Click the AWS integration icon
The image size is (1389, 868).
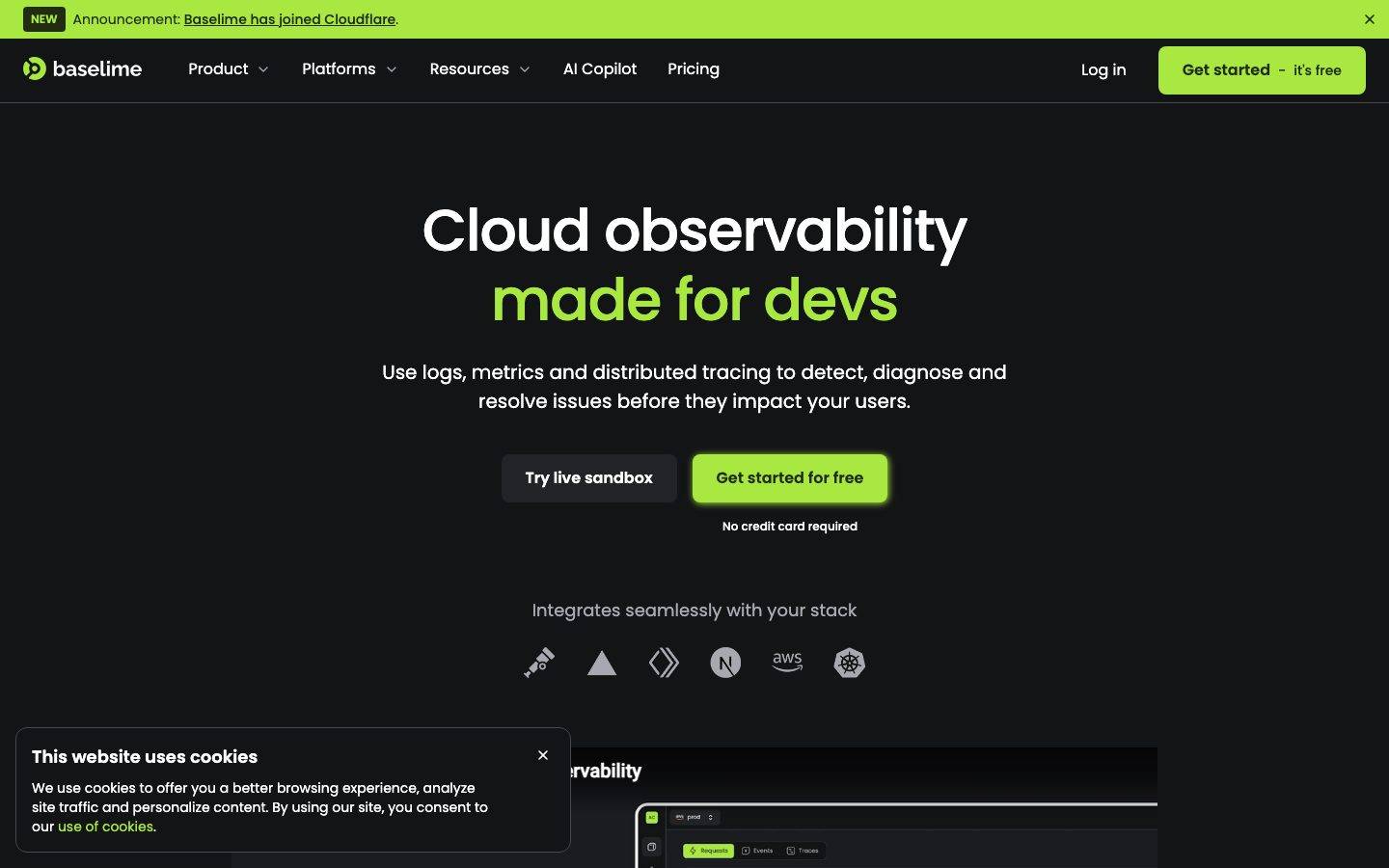[787, 662]
